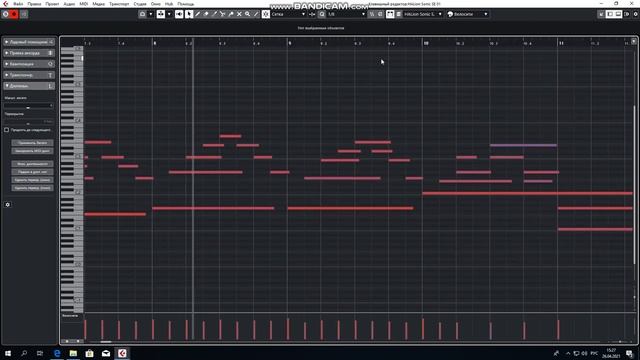Enable the Продлить до следующего checkbox

tap(7, 130)
